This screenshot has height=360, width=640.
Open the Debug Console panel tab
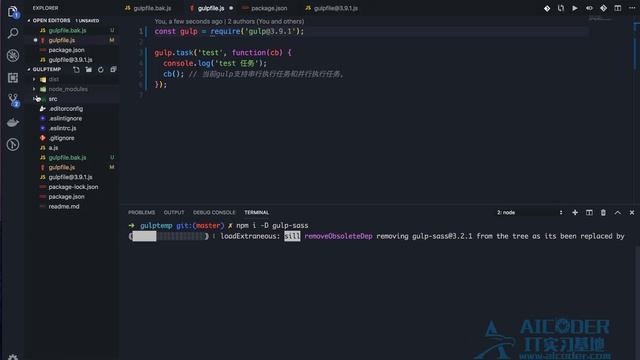(x=214, y=213)
